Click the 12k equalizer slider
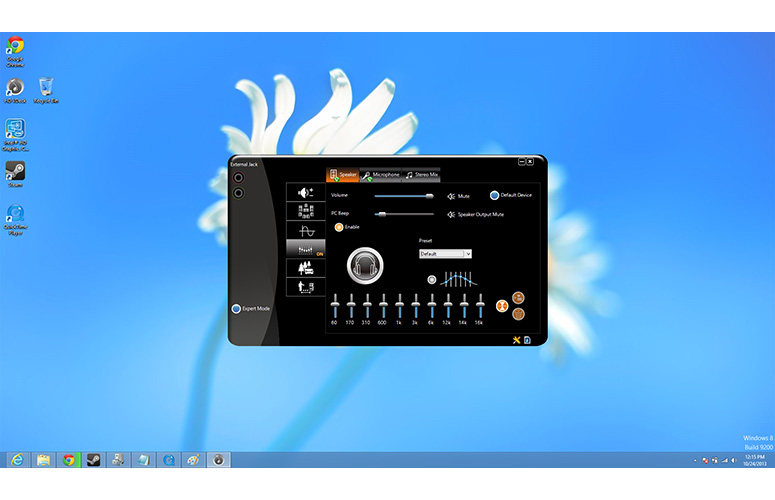Viewport: 775px width, 500px height. [x=448, y=306]
